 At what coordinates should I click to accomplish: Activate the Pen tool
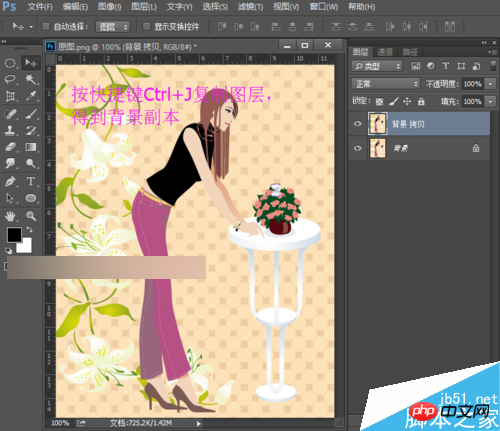click(x=11, y=182)
